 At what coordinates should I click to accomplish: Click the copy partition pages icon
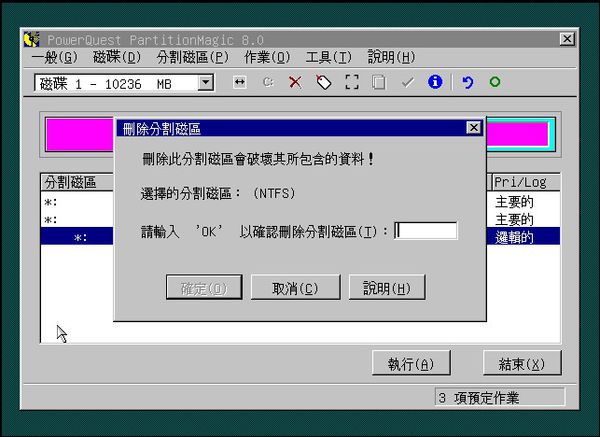point(379,82)
